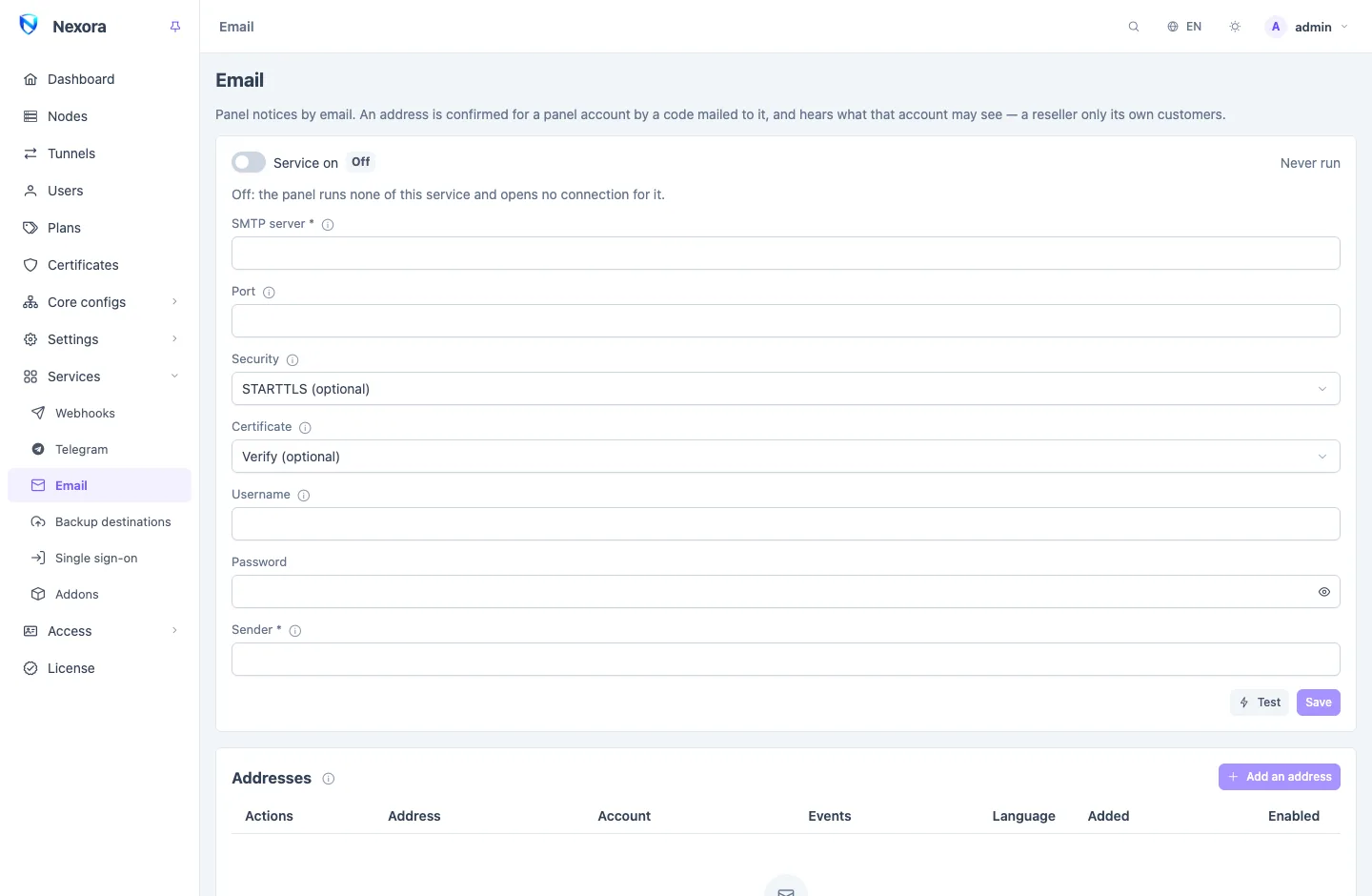1372x896 pixels.
Task: Open the EN language selector
Action: click(1184, 27)
